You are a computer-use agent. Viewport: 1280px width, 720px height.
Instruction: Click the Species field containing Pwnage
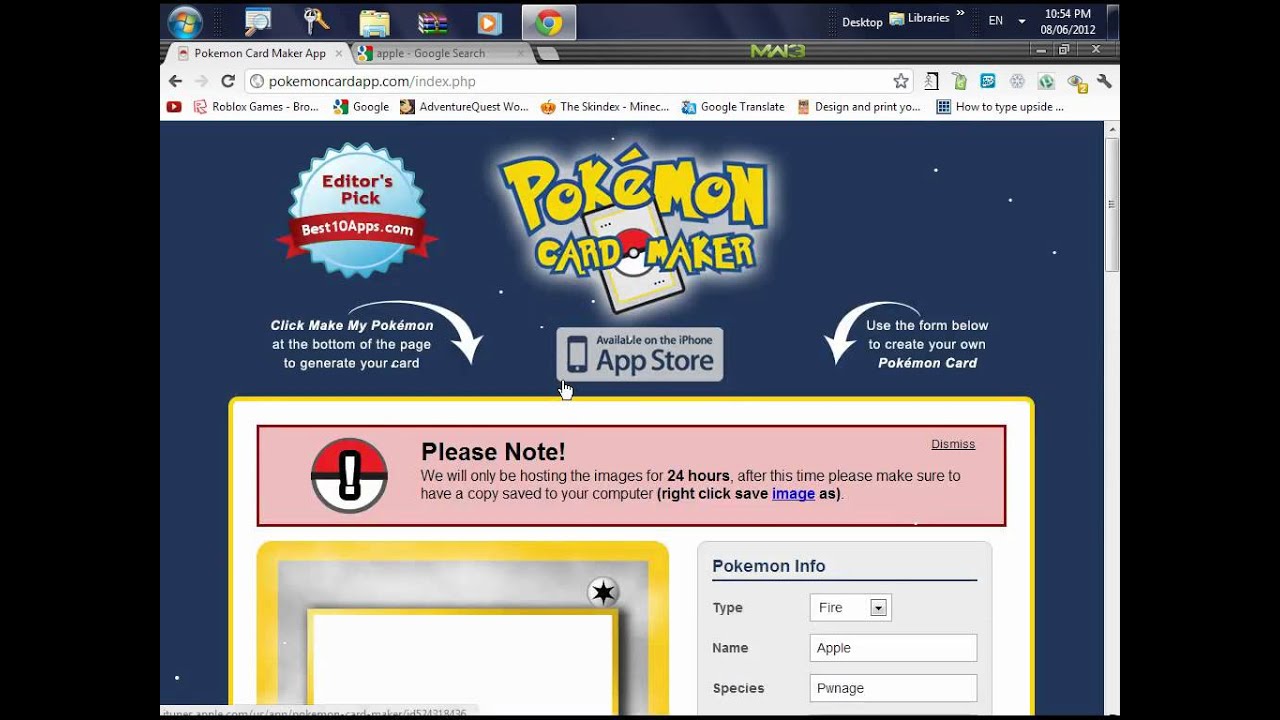pos(893,688)
